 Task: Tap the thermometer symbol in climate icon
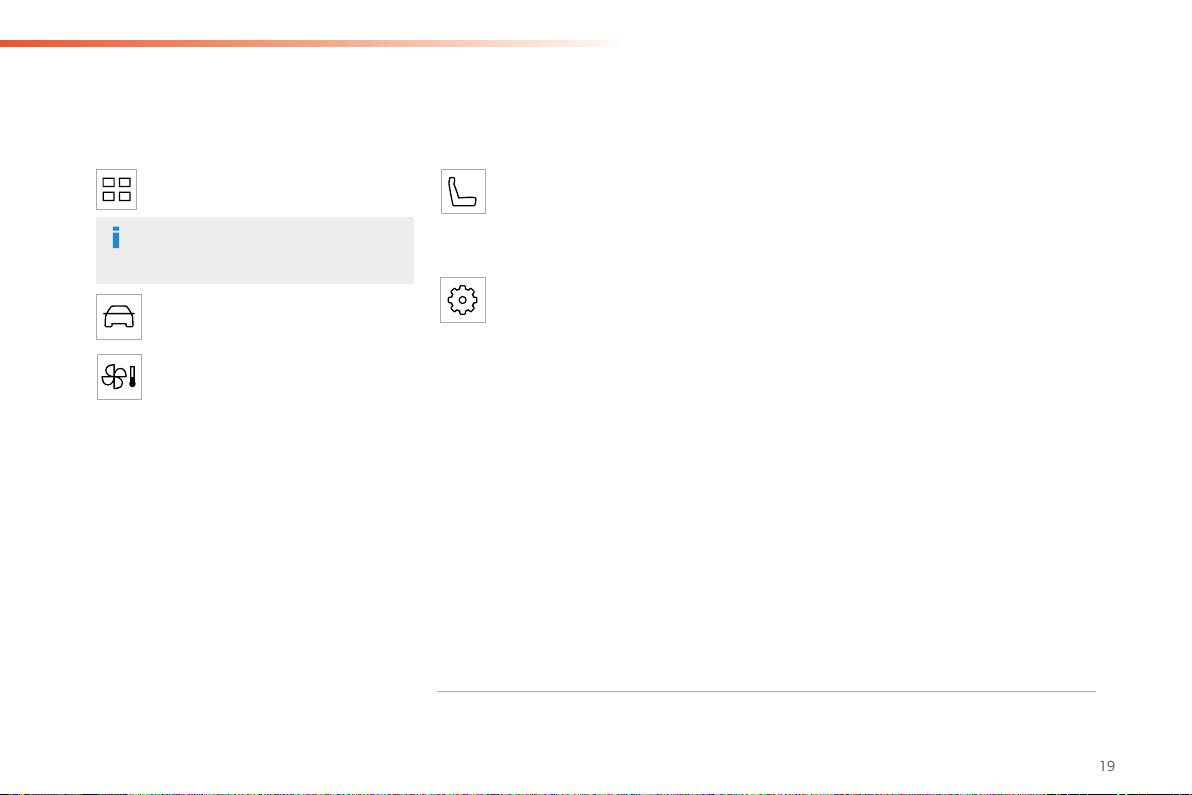click(132, 377)
